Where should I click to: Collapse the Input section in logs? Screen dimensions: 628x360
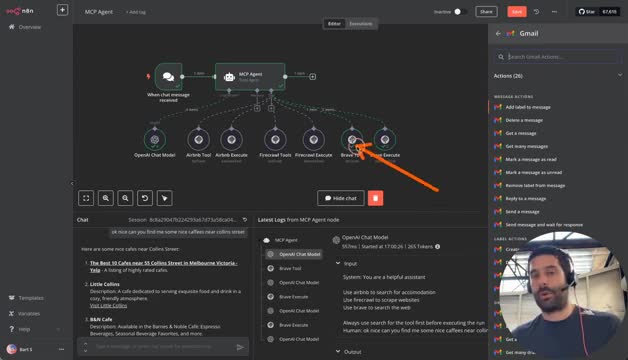pyautogui.click(x=338, y=263)
